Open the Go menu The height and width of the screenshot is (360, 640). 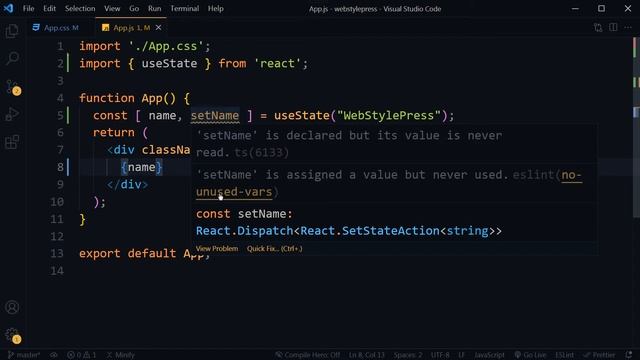point(134,8)
